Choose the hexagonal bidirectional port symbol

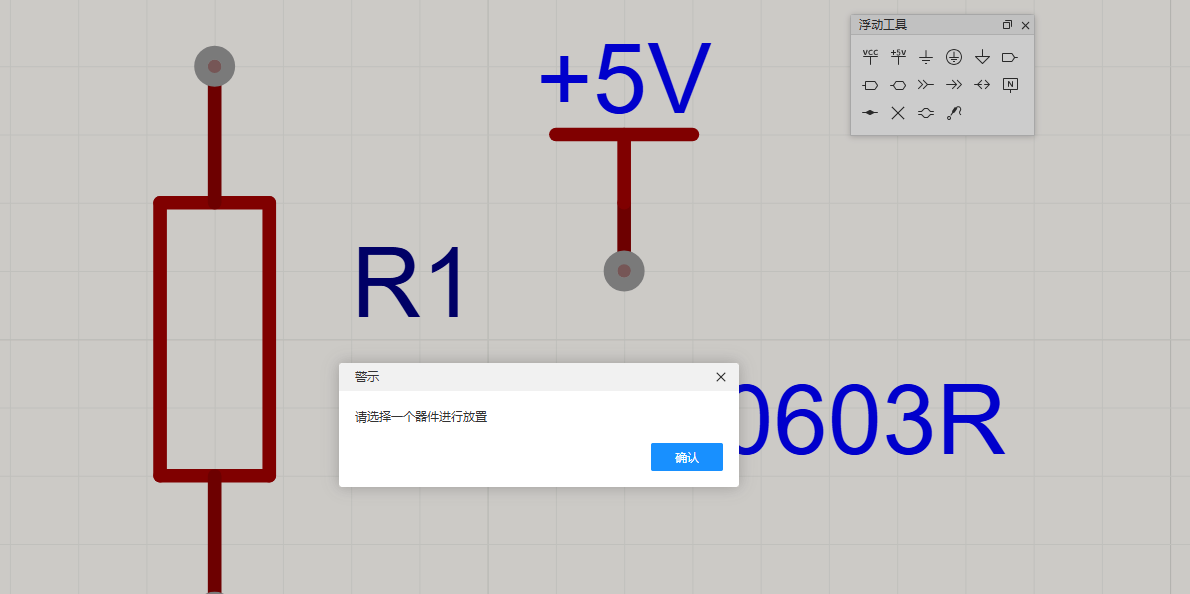(898, 85)
